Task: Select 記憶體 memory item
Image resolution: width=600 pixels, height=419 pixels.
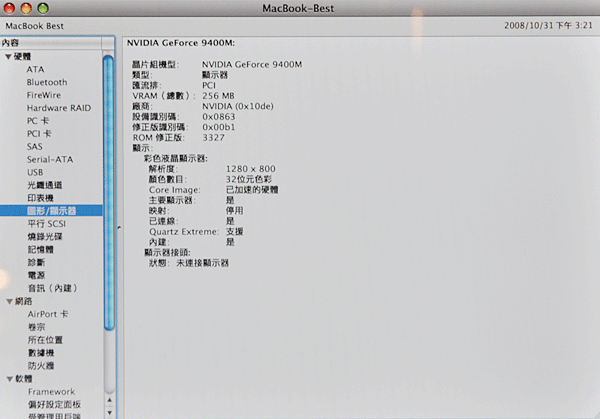Action: point(41,249)
